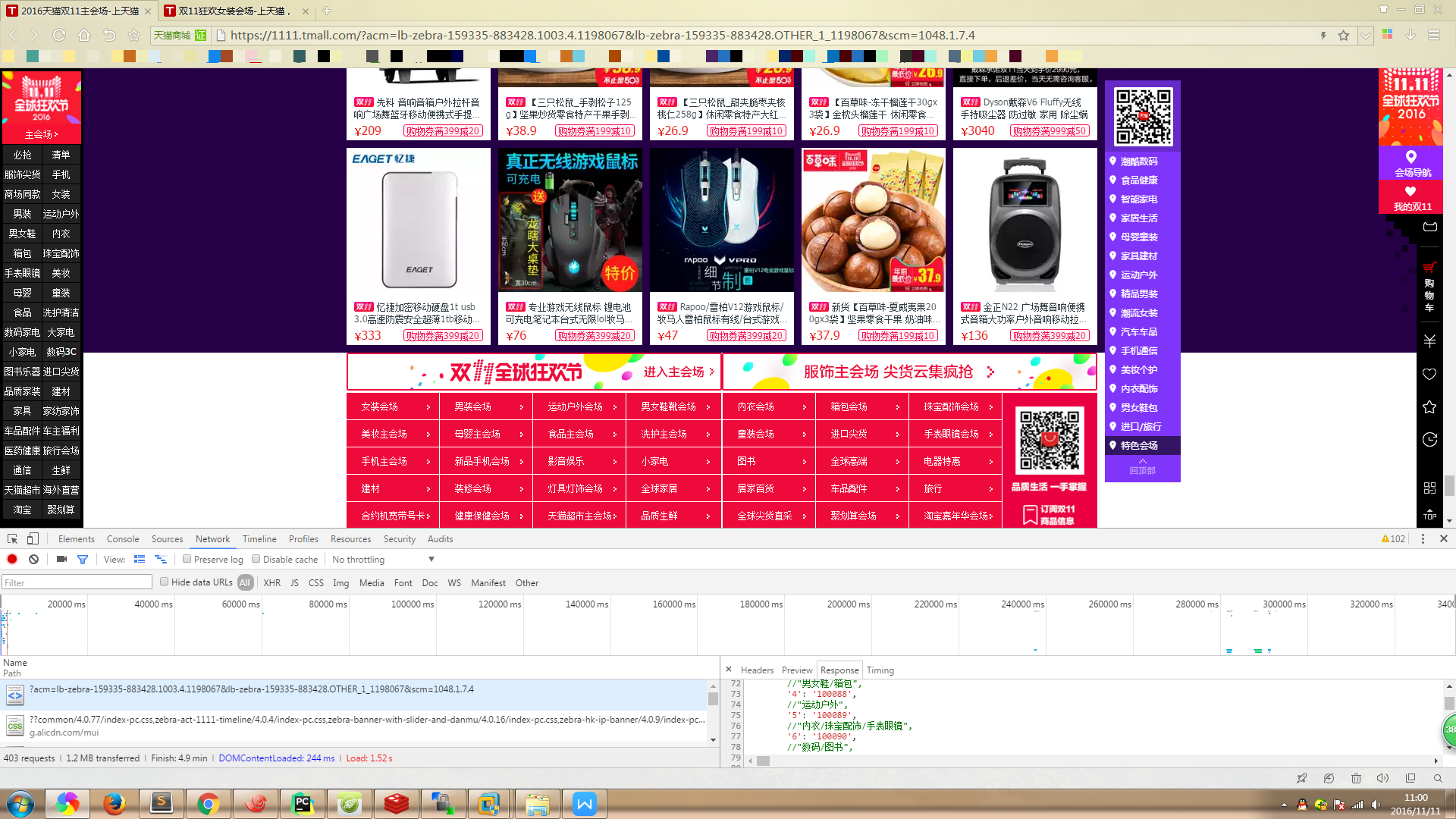This screenshot has height=819, width=1456.
Task: Select the All filter type
Action: [245, 583]
